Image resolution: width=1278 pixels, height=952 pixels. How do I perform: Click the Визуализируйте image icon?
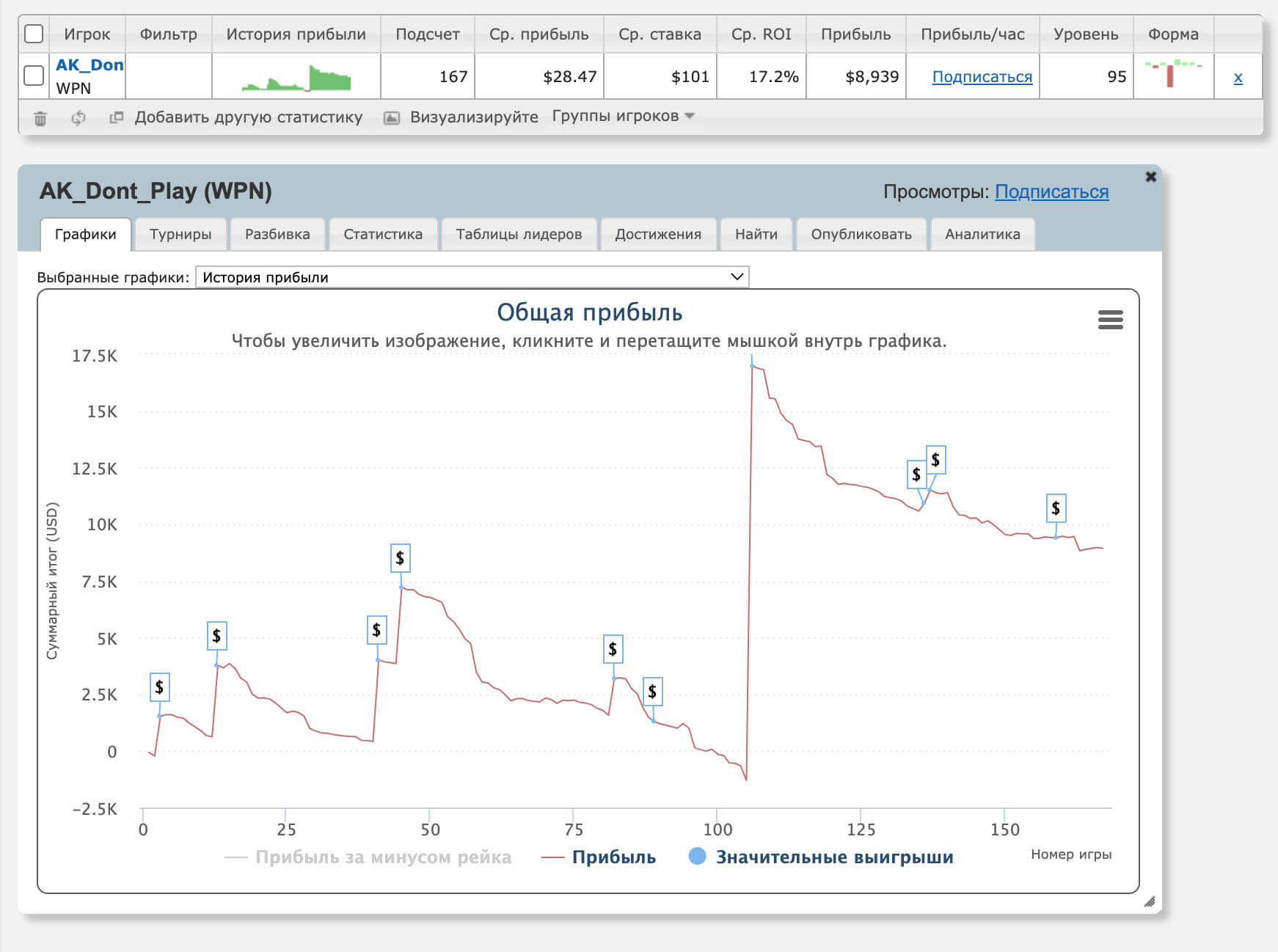pos(392,118)
